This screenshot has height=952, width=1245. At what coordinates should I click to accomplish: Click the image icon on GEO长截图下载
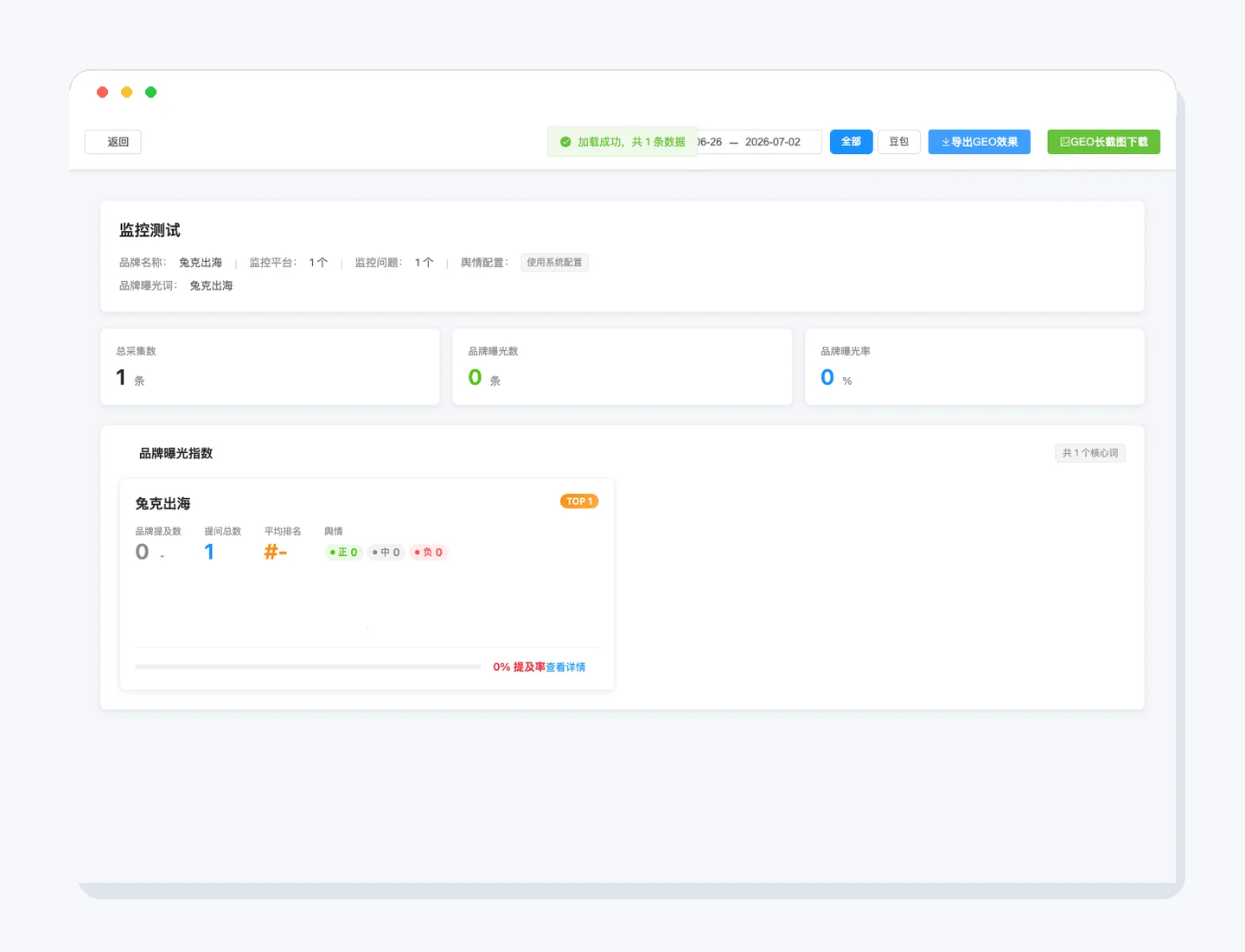pyautogui.click(x=1065, y=142)
